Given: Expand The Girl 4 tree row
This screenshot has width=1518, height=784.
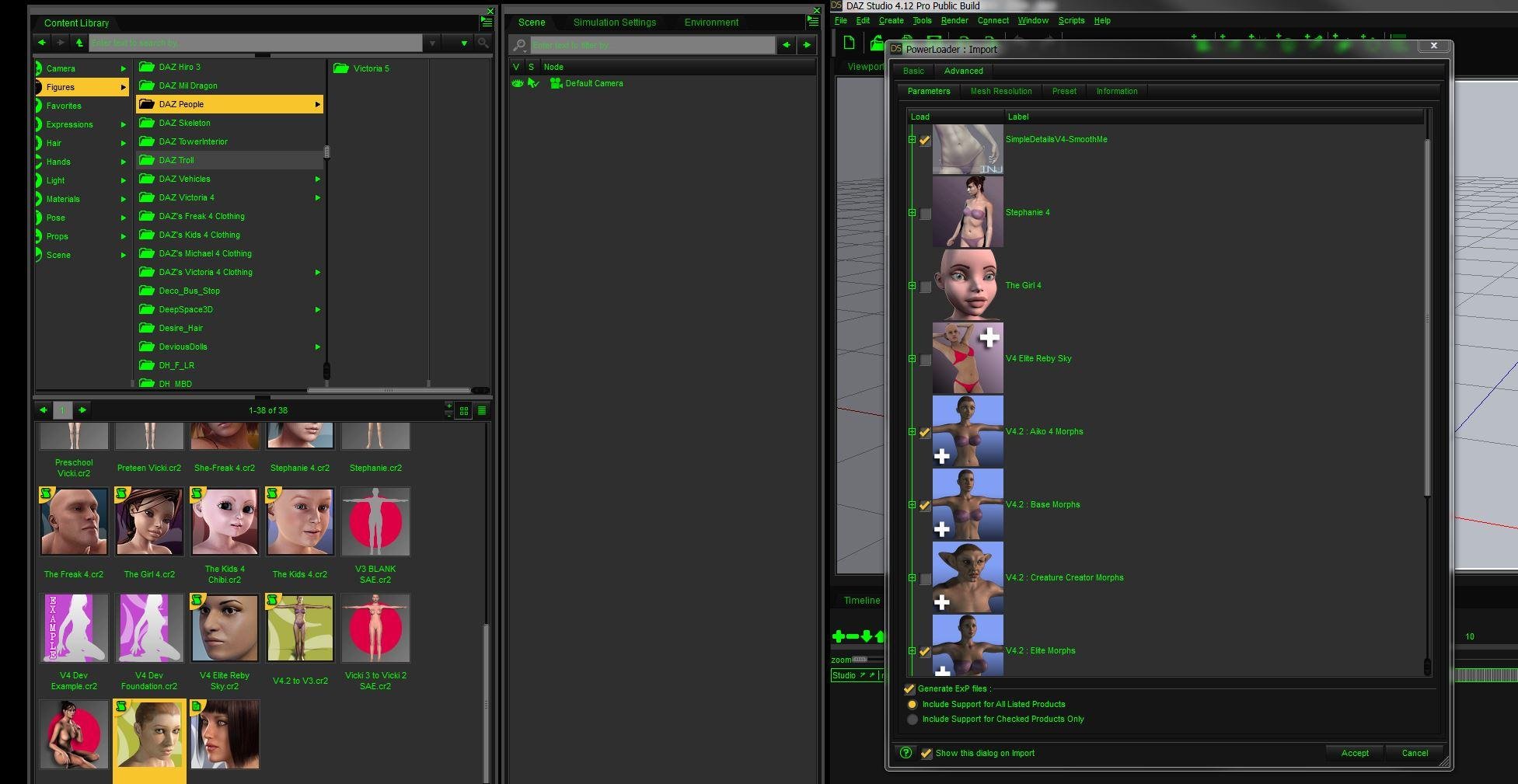Looking at the screenshot, I should click(912, 286).
